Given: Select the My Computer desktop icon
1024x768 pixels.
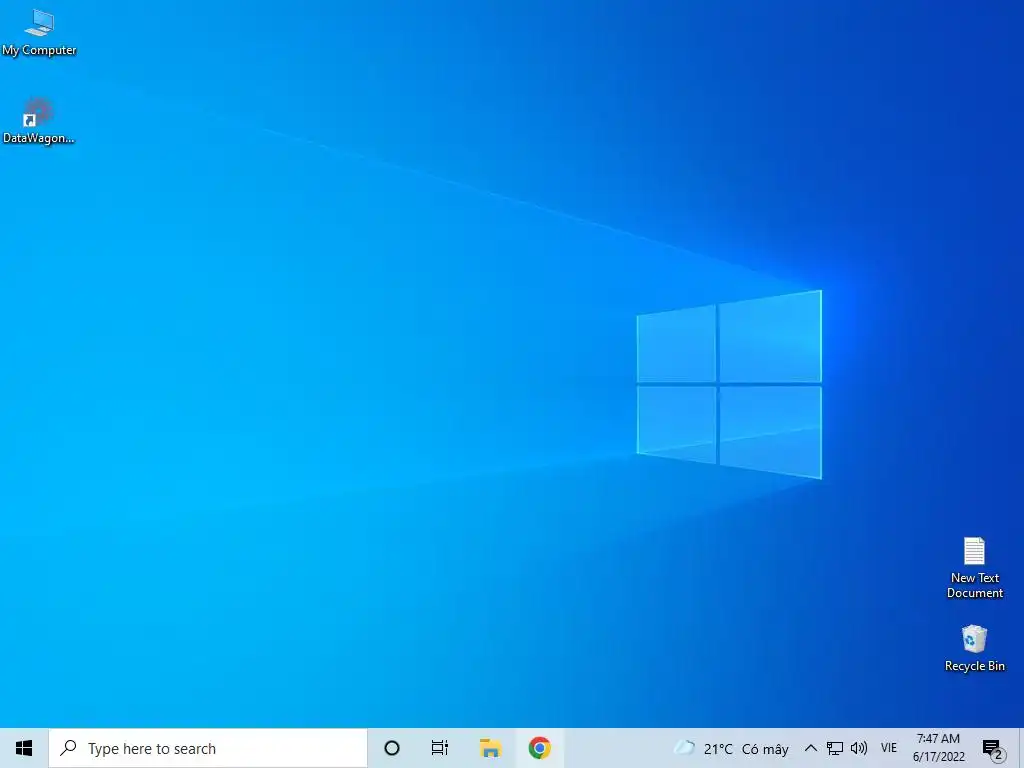Looking at the screenshot, I should pos(39,33).
